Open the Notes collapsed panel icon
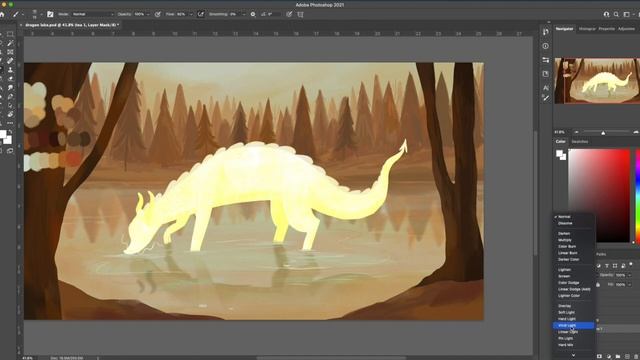640x360 pixels. tap(546, 74)
